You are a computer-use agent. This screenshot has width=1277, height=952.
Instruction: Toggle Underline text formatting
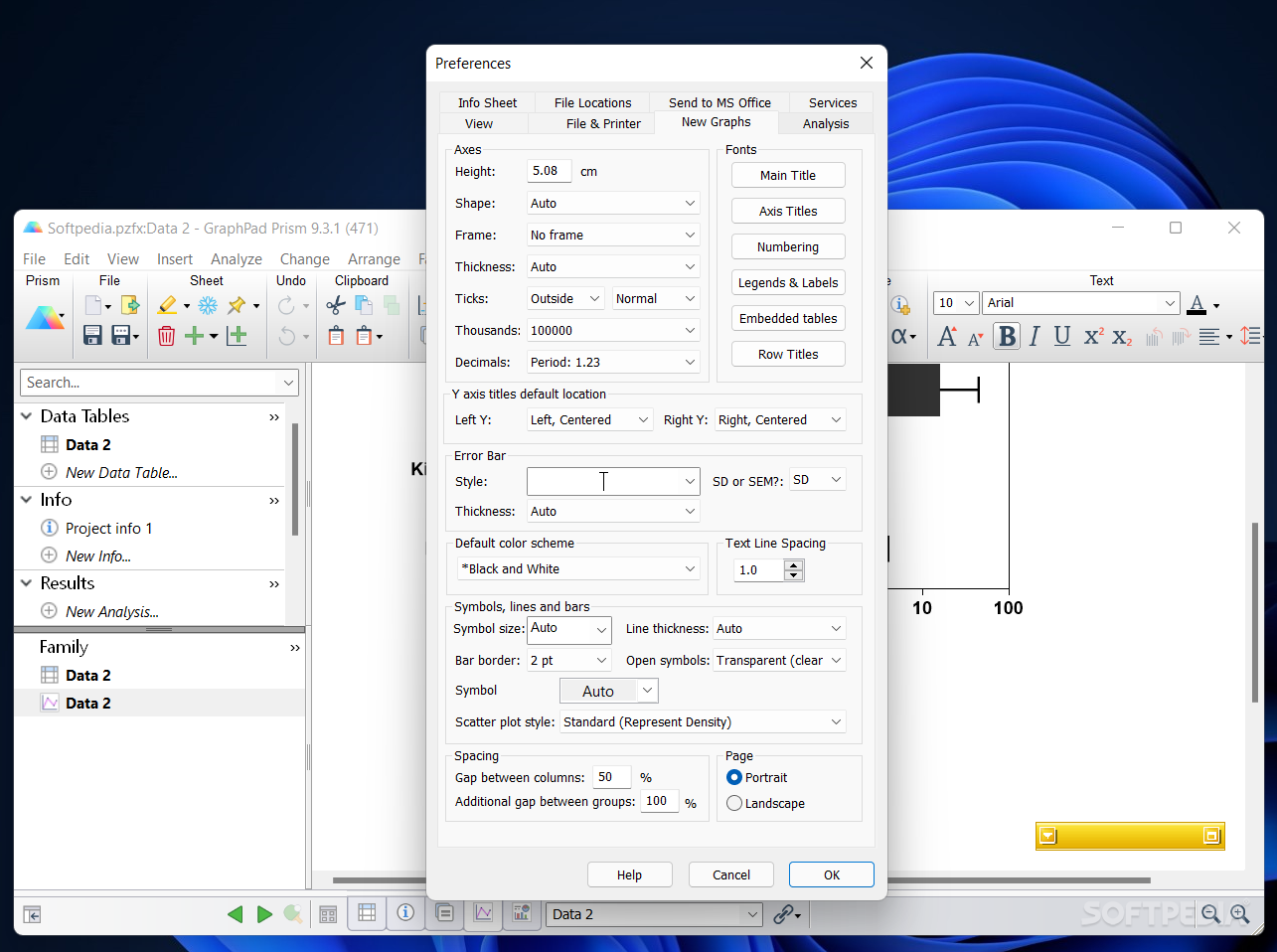tap(1062, 336)
